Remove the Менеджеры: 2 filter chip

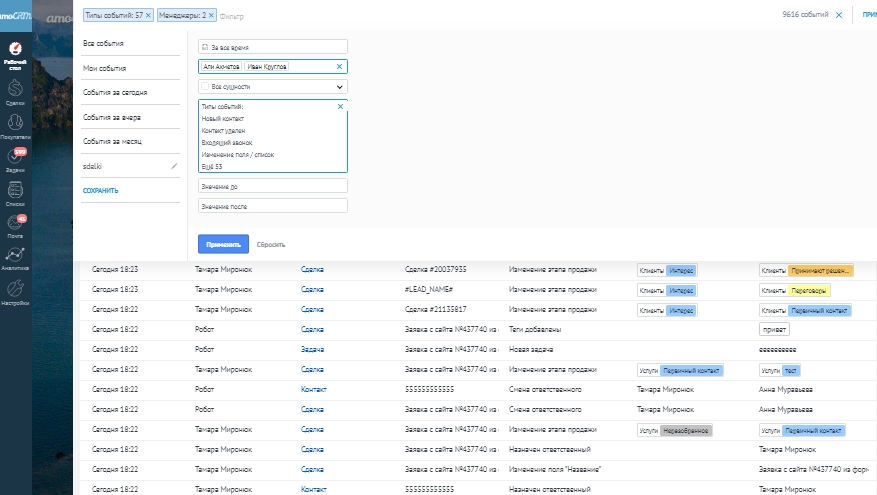(211, 15)
